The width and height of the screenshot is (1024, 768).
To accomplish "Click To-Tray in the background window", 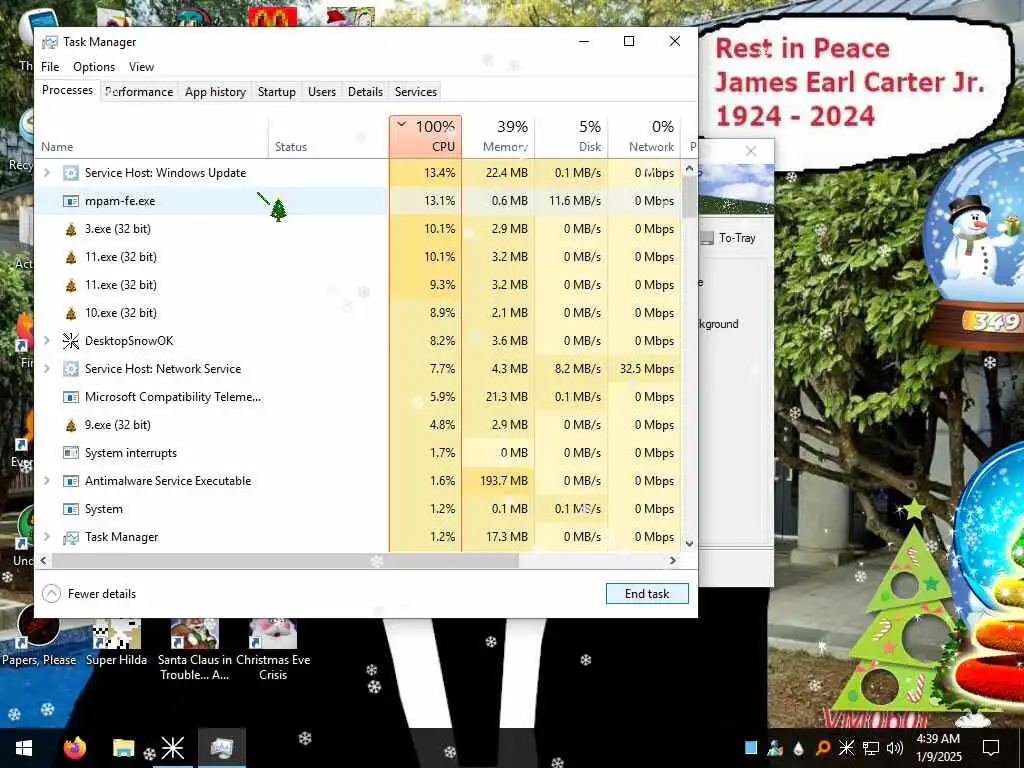I will pyautogui.click(x=730, y=238).
